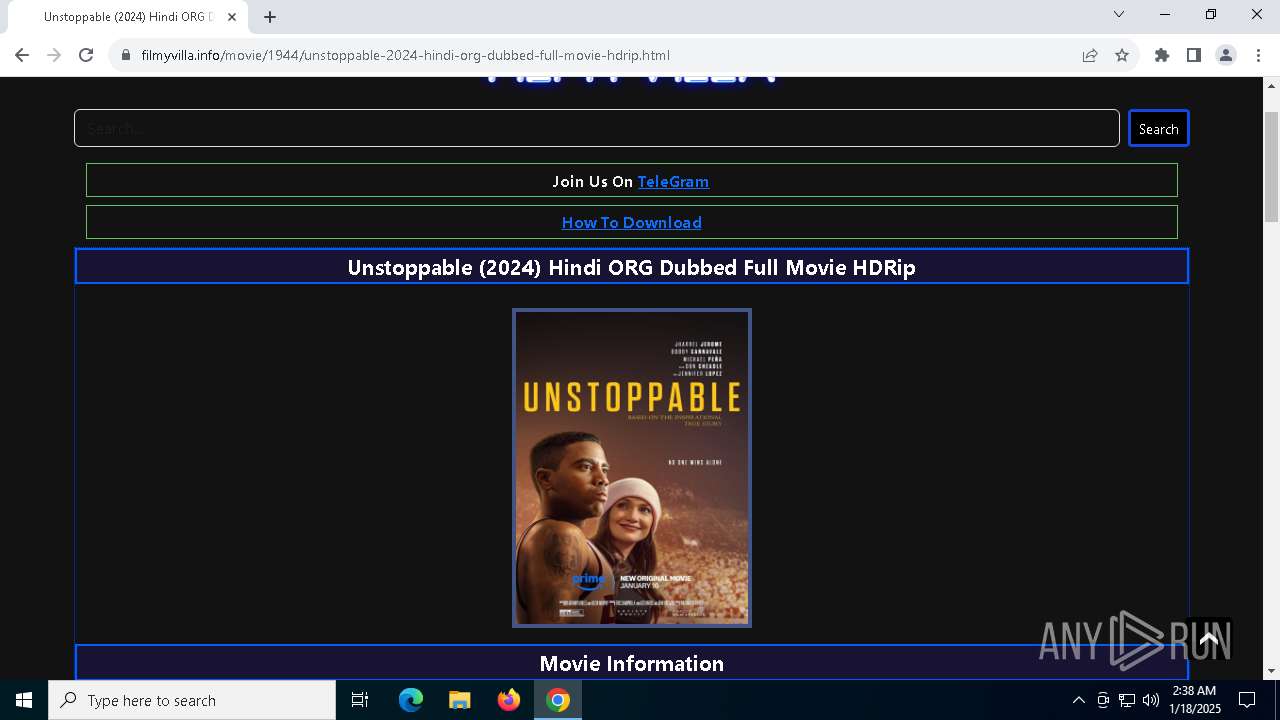The width and height of the screenshot is (1280, 720).
Task: Go back to the previous page
Action: click(x=22, y=55)
